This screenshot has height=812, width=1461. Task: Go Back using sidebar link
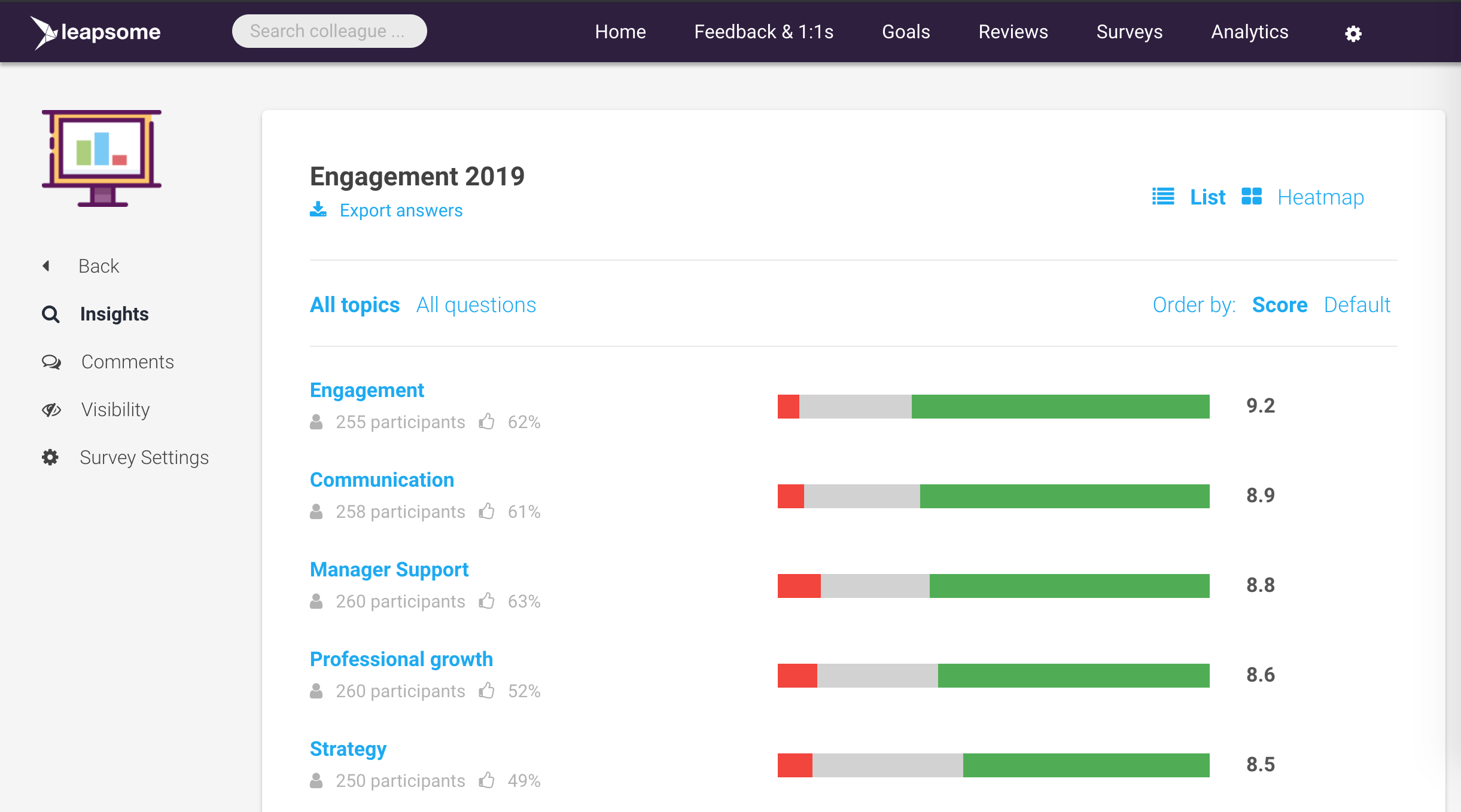99,265
